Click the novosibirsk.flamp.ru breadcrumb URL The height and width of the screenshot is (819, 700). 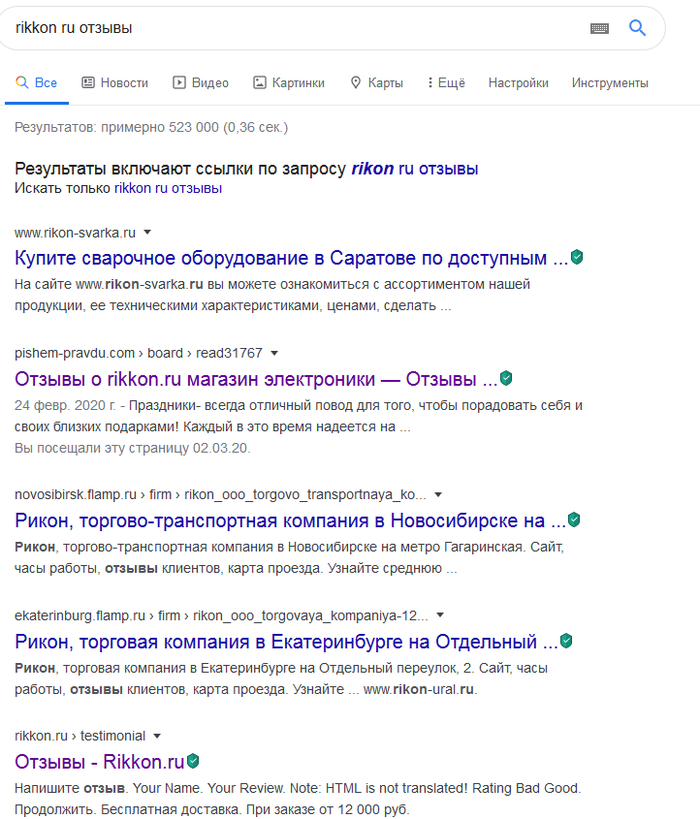point(220,494)
